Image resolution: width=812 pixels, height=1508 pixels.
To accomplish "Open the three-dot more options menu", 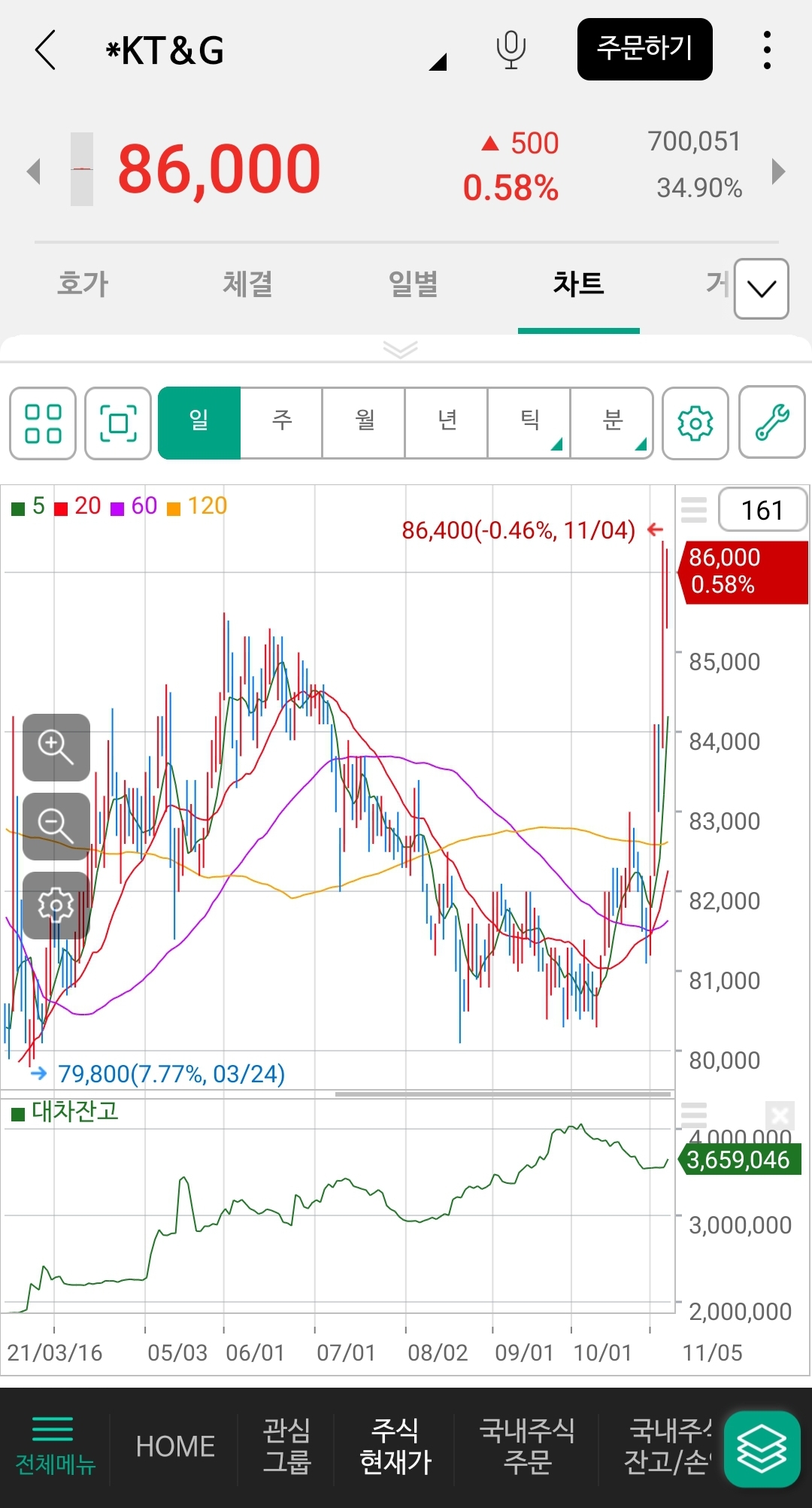I will point(766,50).
